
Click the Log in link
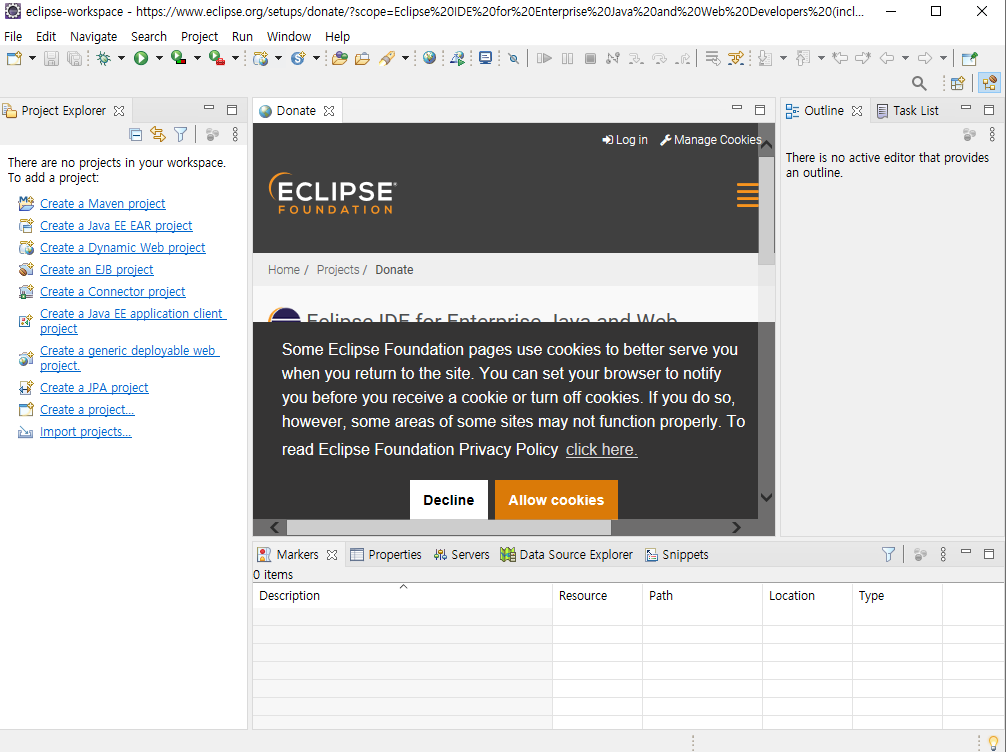(625, 140)
